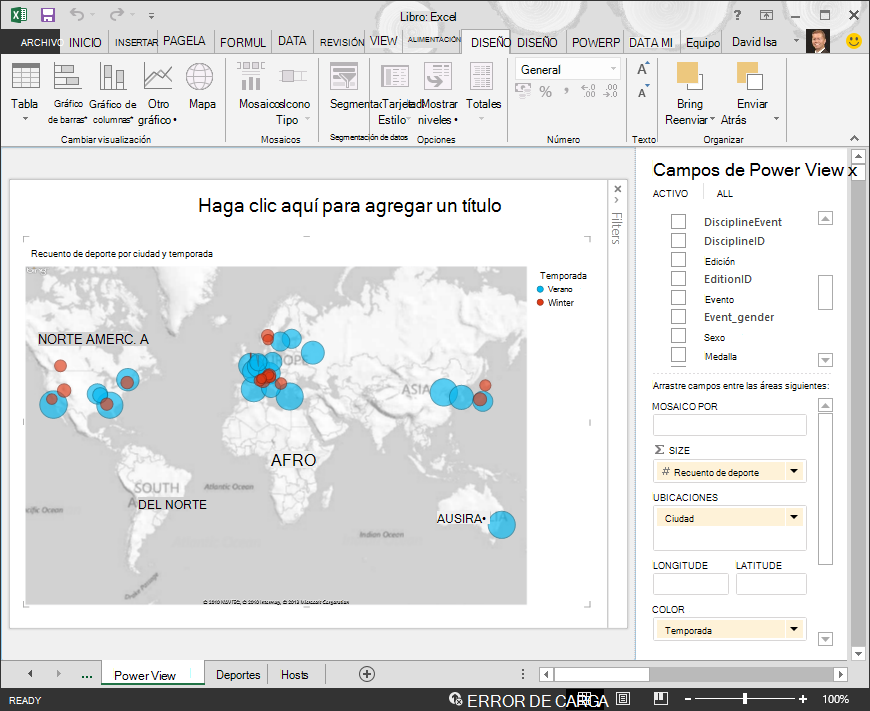Open the Temporada color field dropdown
This screenshot has width=870, height=711.
[x=794, y=629]
